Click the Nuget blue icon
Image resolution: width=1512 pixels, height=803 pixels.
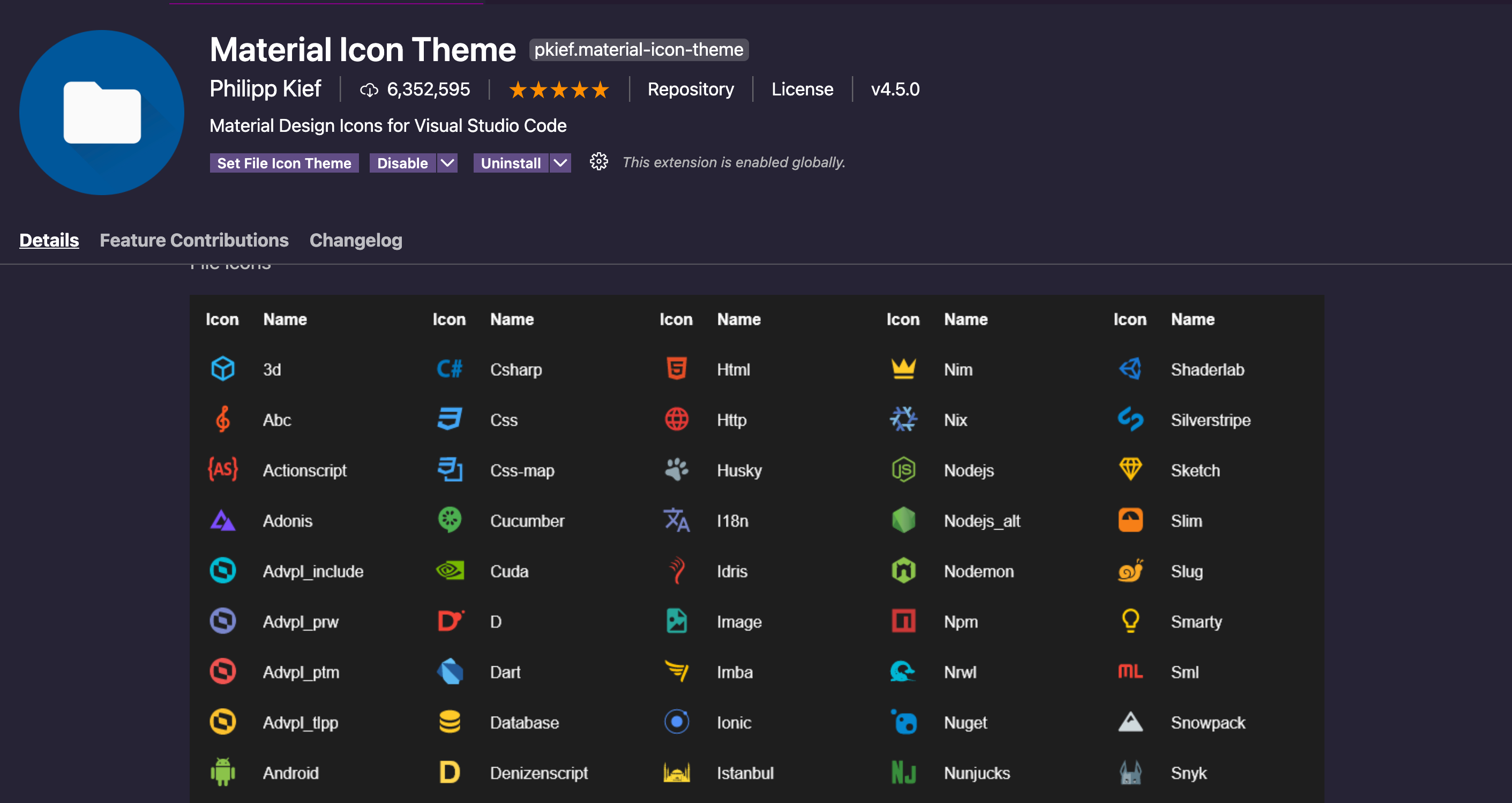tap(903, 722)
